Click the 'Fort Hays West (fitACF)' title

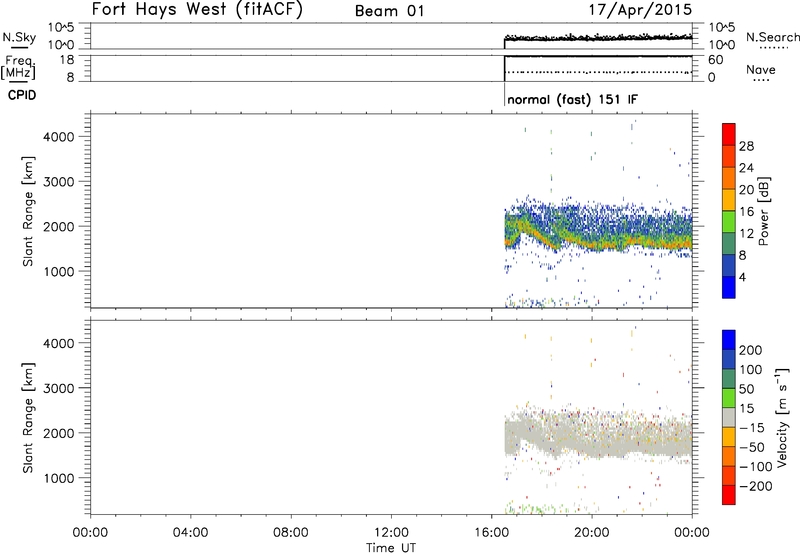point(197,10)
